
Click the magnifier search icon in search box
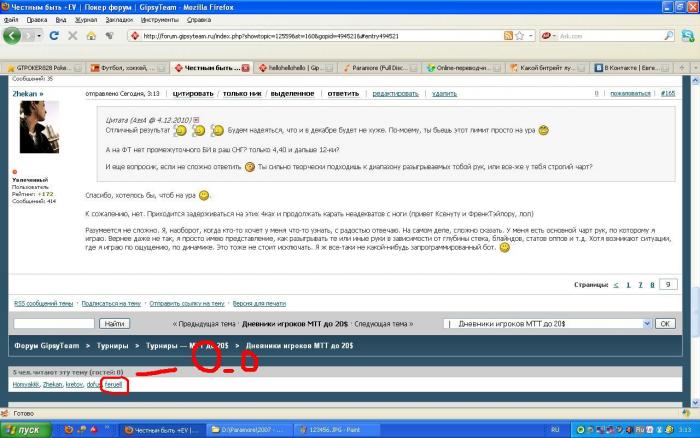[668, 36]
